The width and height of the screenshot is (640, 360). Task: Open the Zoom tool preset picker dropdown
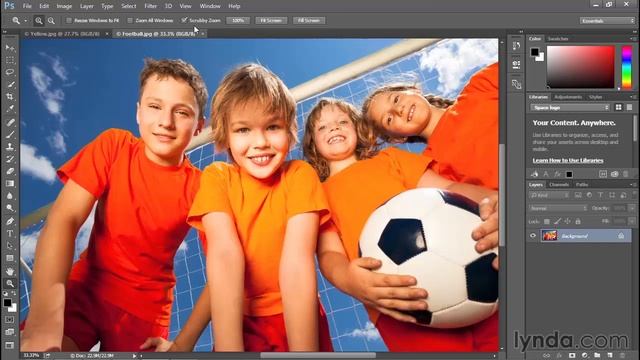tap(25, 20)
